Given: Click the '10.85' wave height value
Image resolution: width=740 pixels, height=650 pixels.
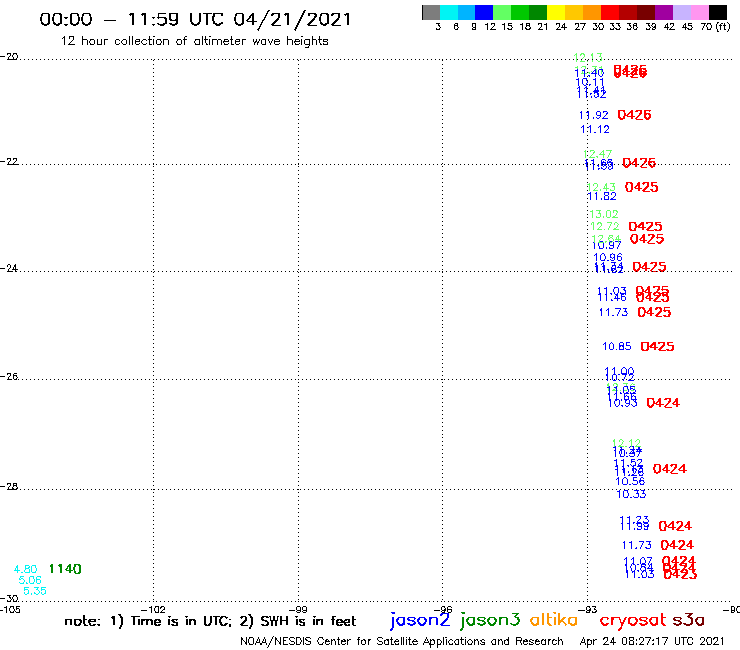Looking at the screenshot, I should point(617,346).
